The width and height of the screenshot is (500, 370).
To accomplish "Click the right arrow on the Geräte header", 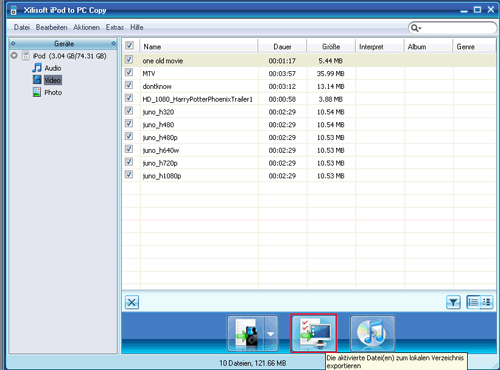I will click(114, 44).
